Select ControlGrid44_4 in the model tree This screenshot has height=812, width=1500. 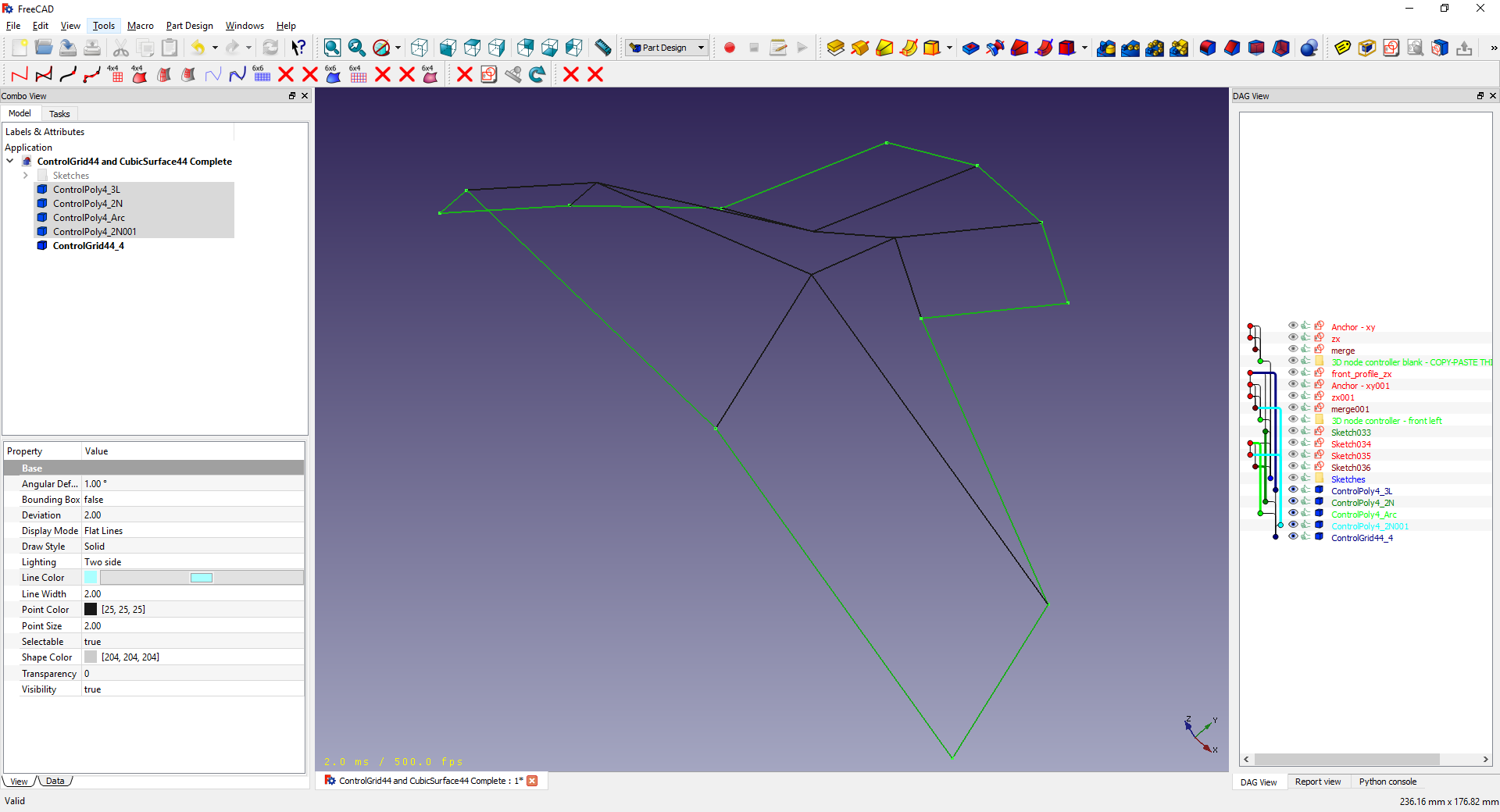88,246
